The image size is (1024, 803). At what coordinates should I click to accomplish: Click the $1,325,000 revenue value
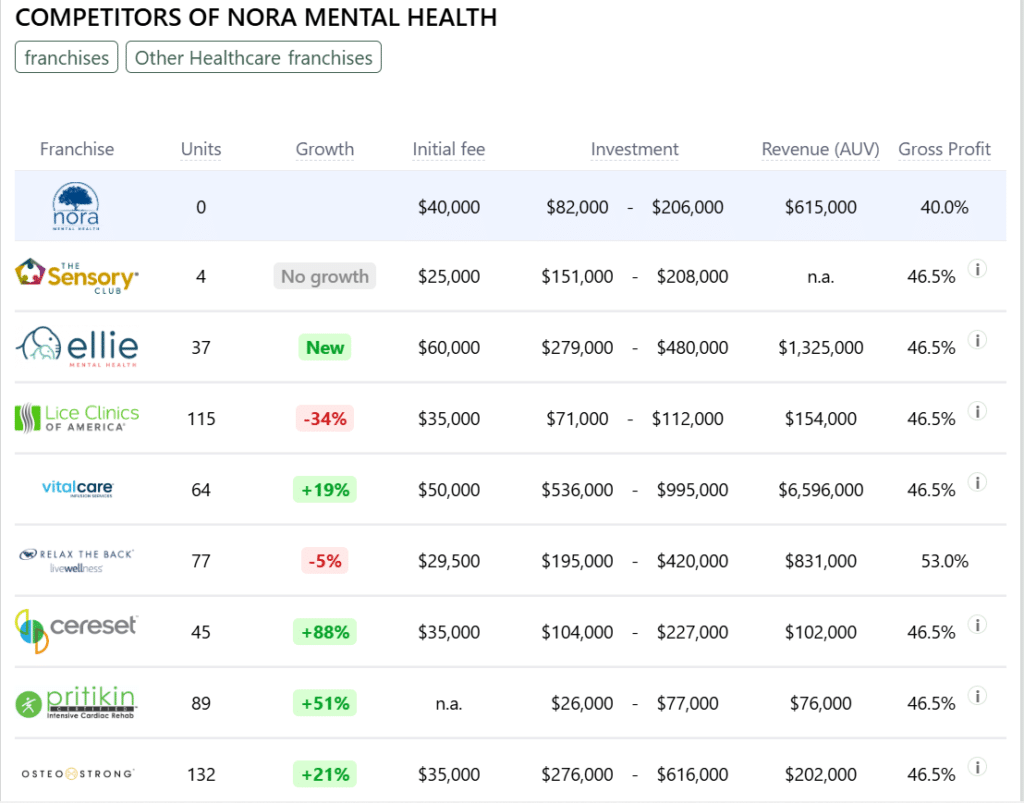click(x=820, y=347)
